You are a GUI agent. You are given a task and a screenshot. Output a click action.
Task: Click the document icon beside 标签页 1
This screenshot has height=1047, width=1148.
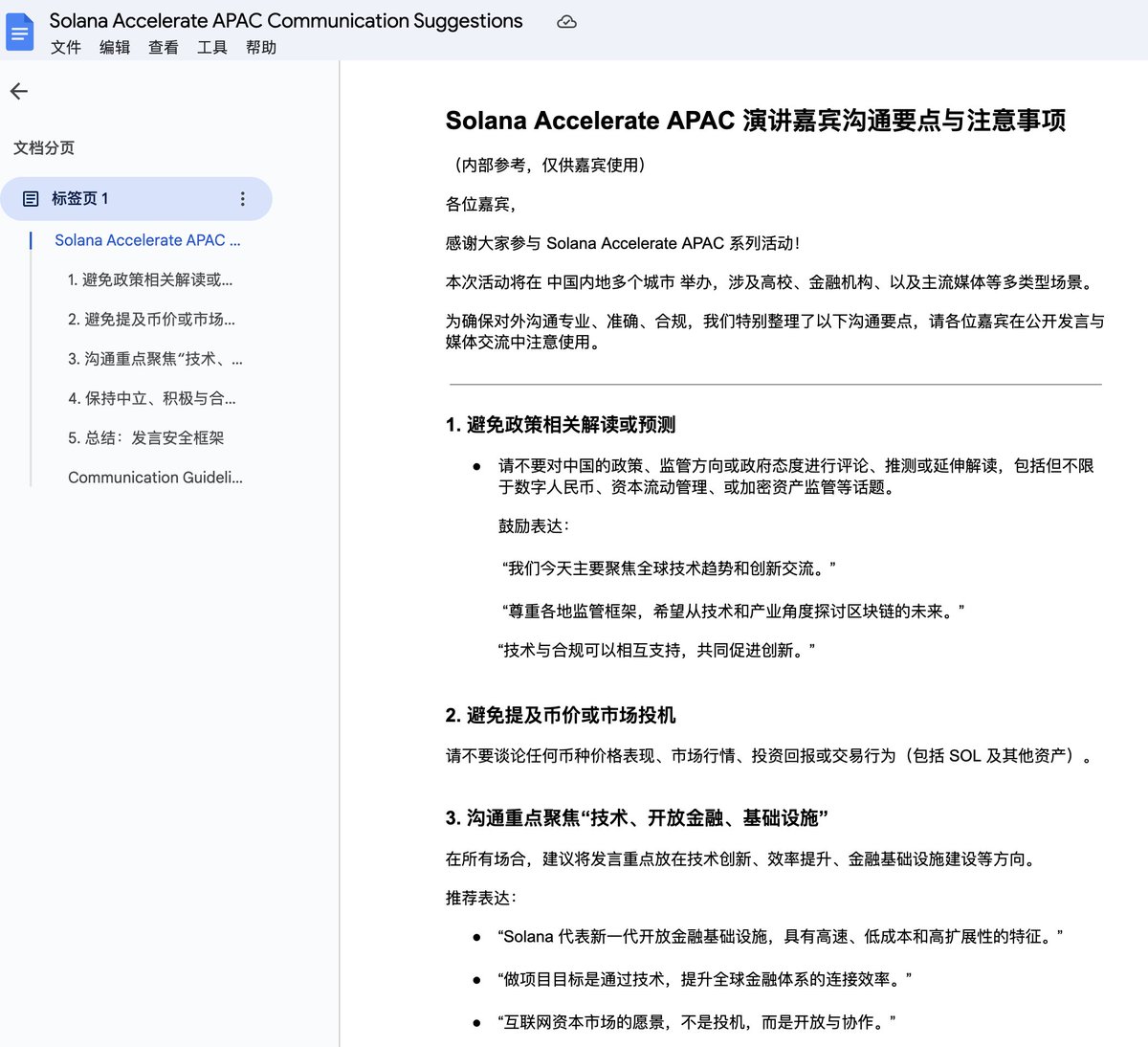point(30,198)
